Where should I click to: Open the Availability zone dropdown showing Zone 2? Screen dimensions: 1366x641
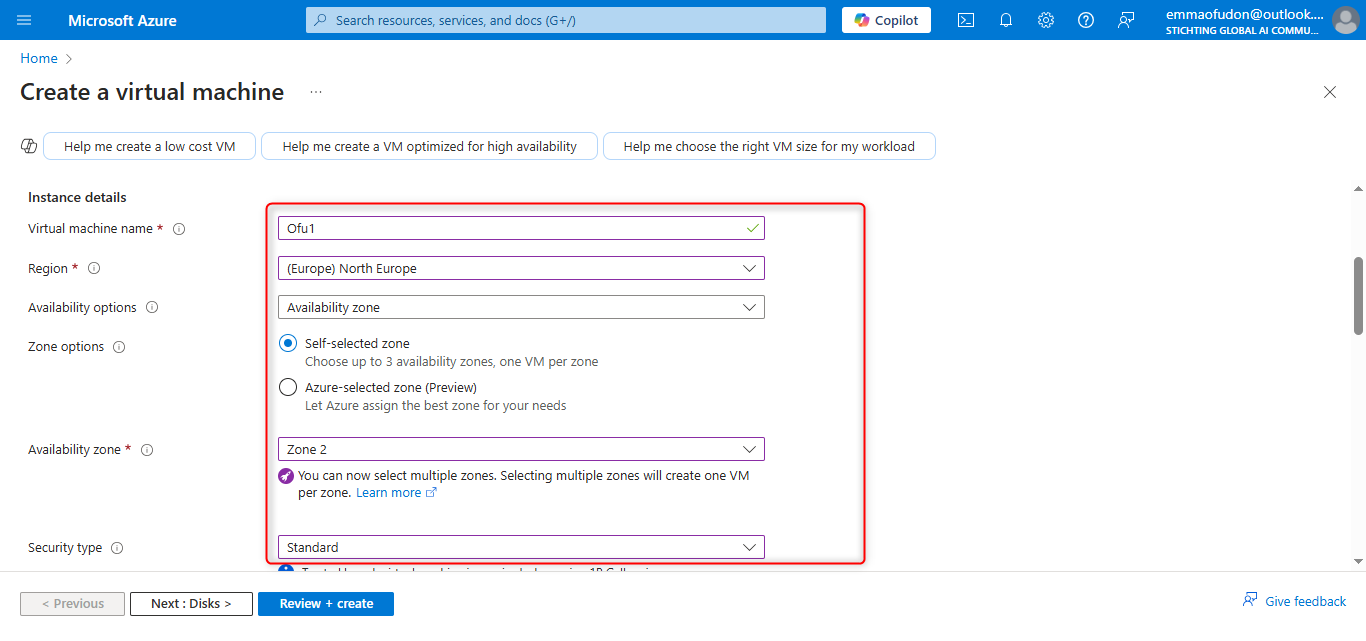pyautogui.click(x=521, y=449)
